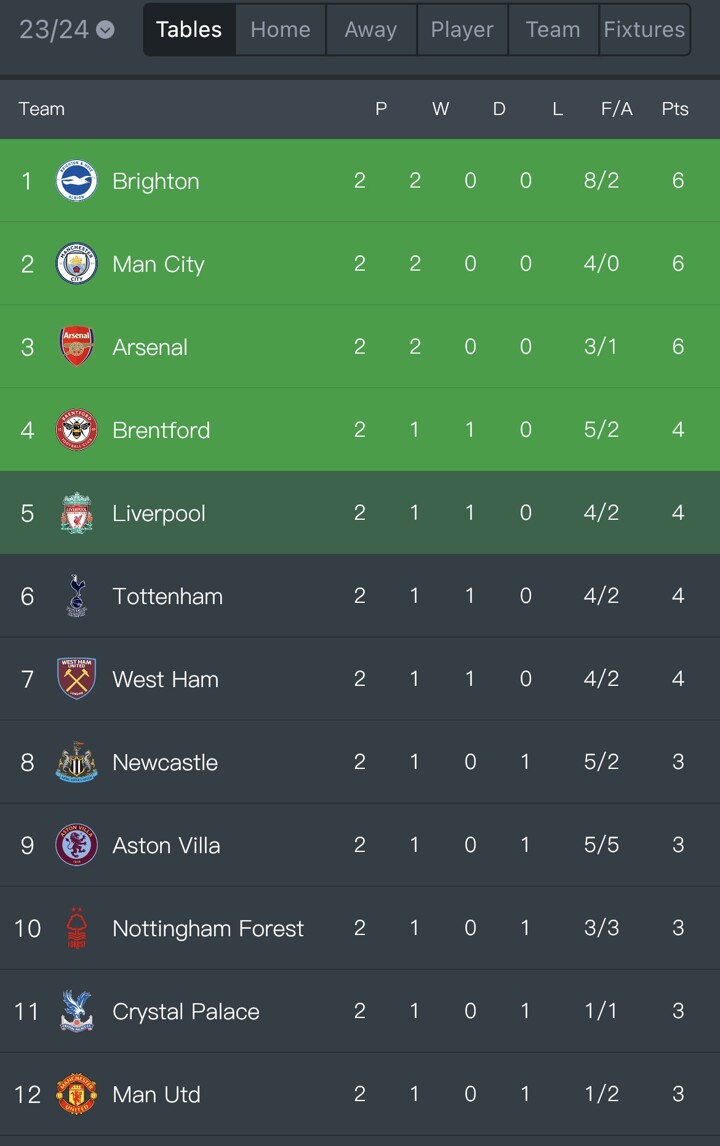Switch to the Away tab

(371, 30)
